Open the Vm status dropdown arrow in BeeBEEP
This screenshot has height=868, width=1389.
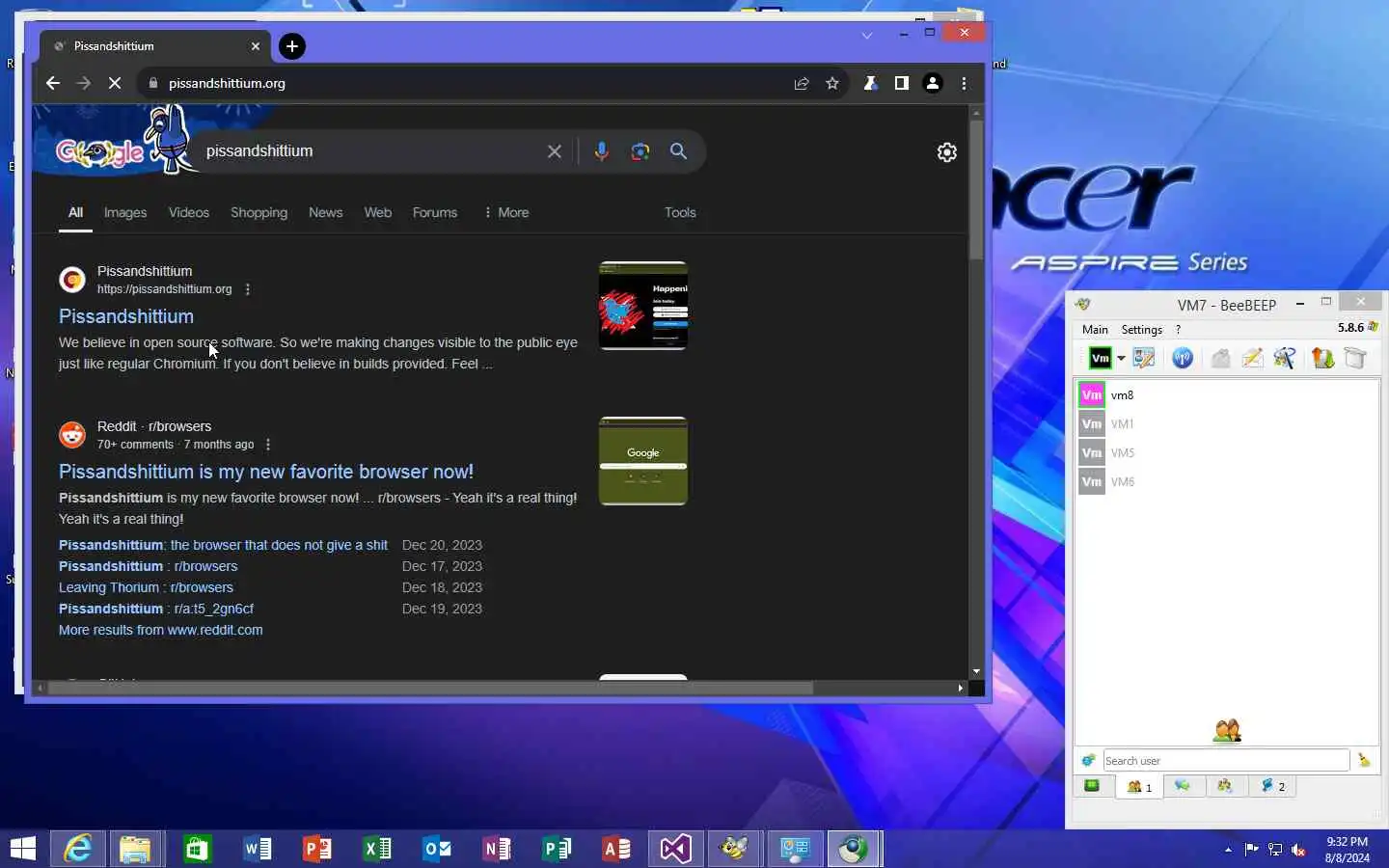[x=1121, y=359]
